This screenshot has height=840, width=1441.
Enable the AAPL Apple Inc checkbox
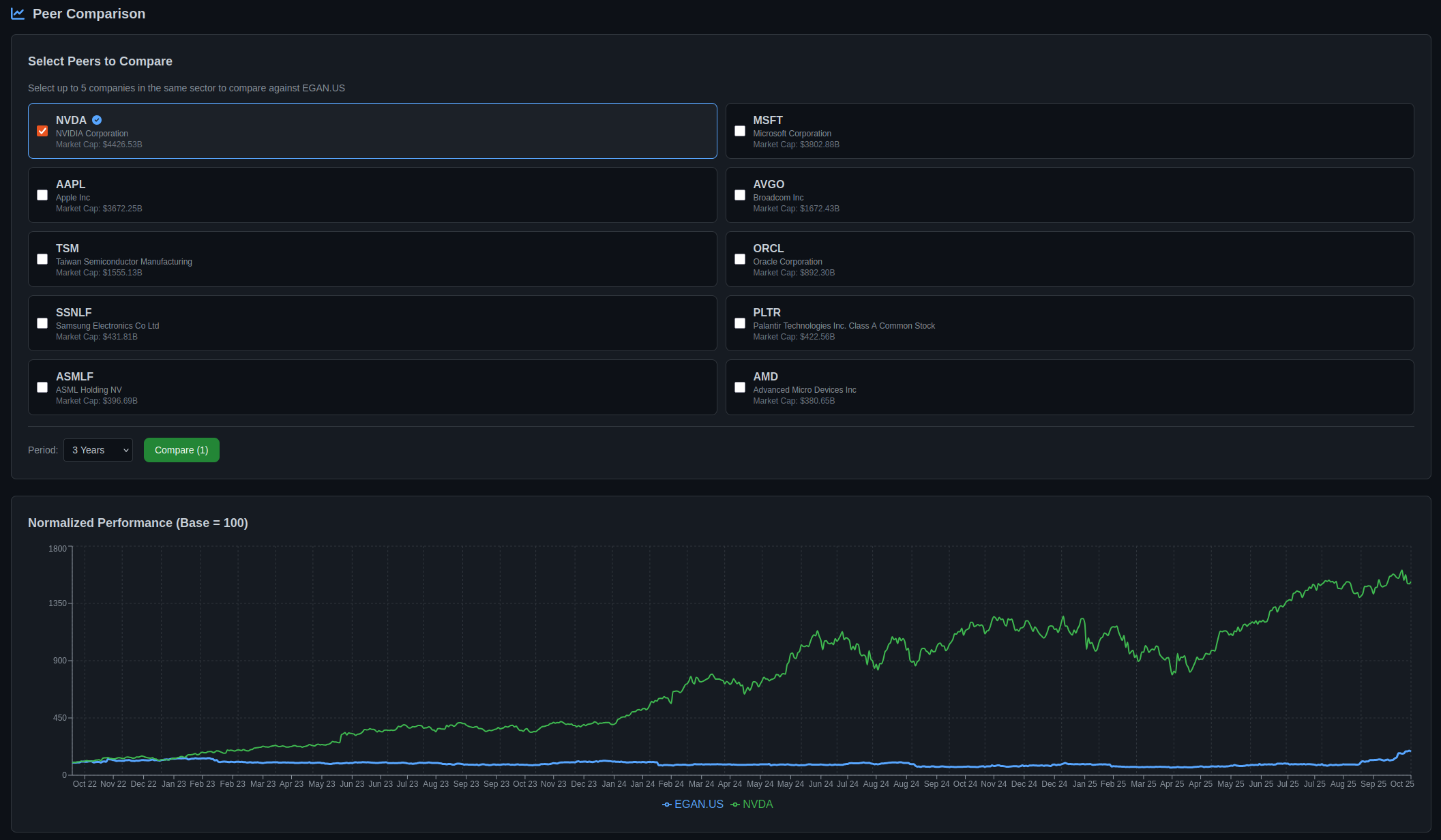pos(42,195)
